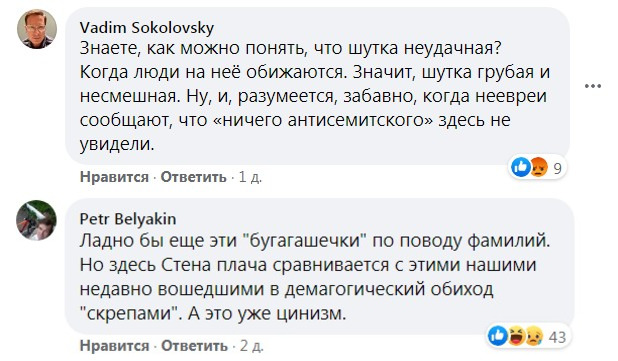Reply to Petr's comment via Ответить
The height and width of the screenshot is (361, 618).
(194, 346)
